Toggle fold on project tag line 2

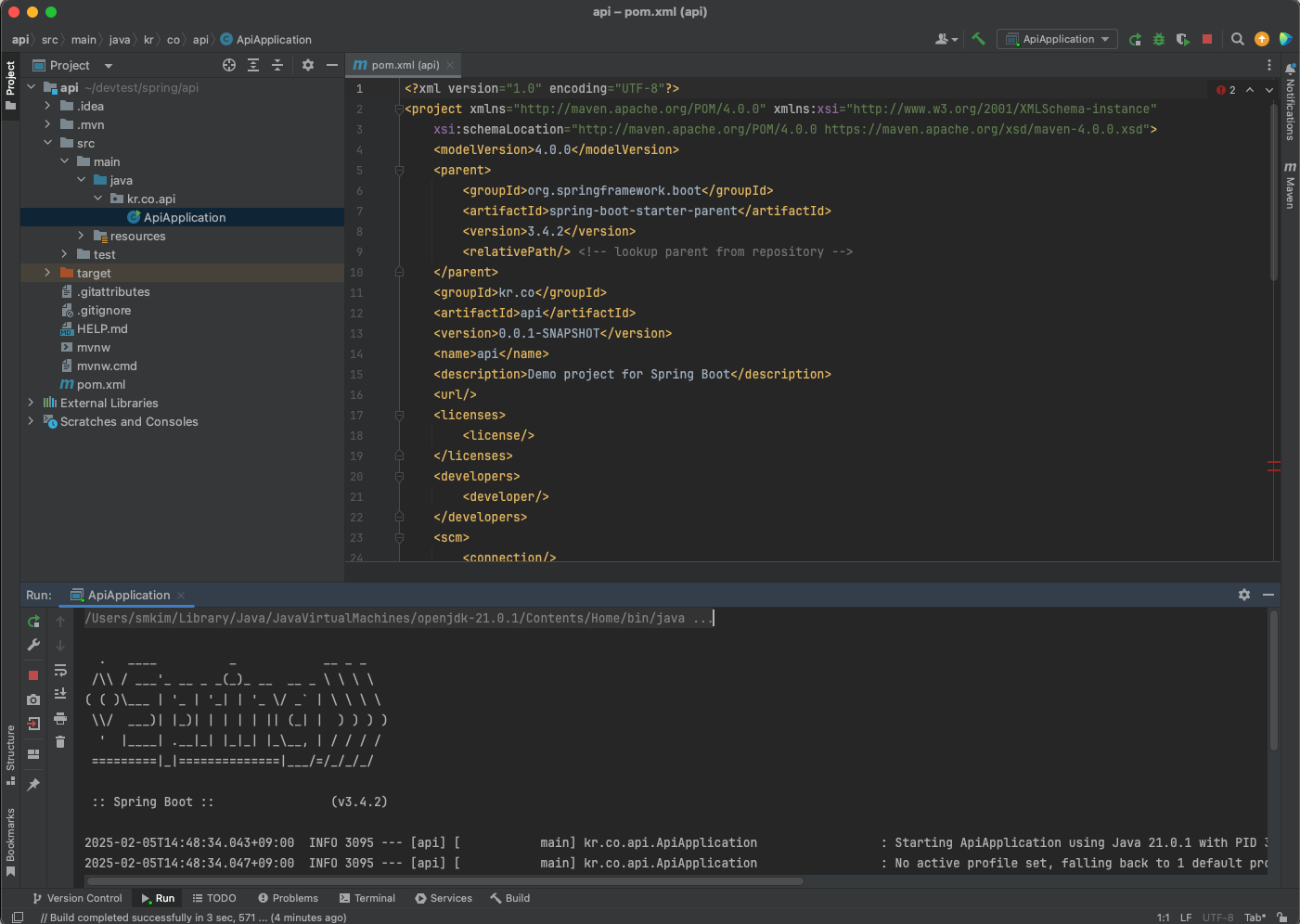399,109
